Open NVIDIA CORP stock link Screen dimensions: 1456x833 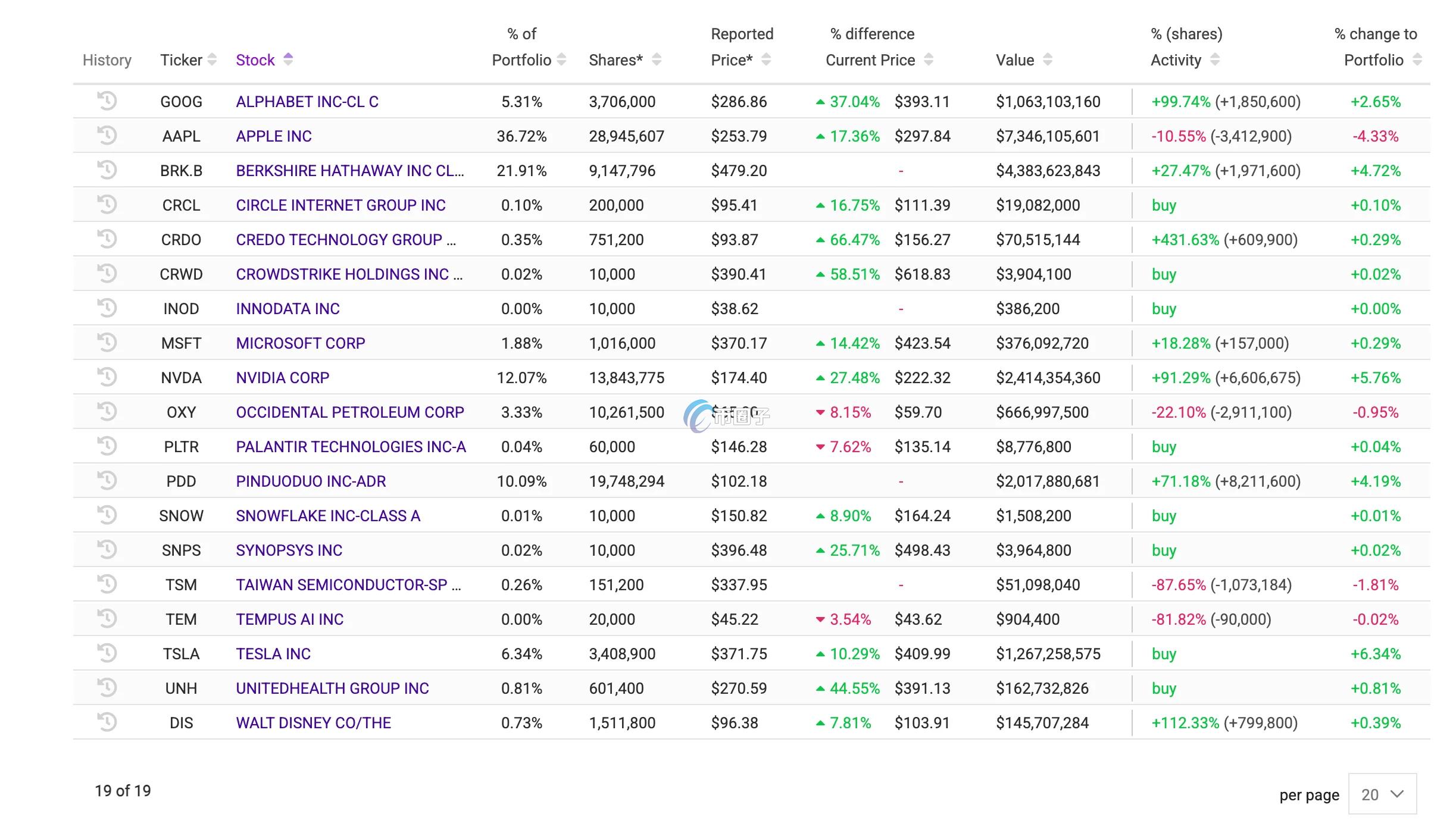[283, 378]
